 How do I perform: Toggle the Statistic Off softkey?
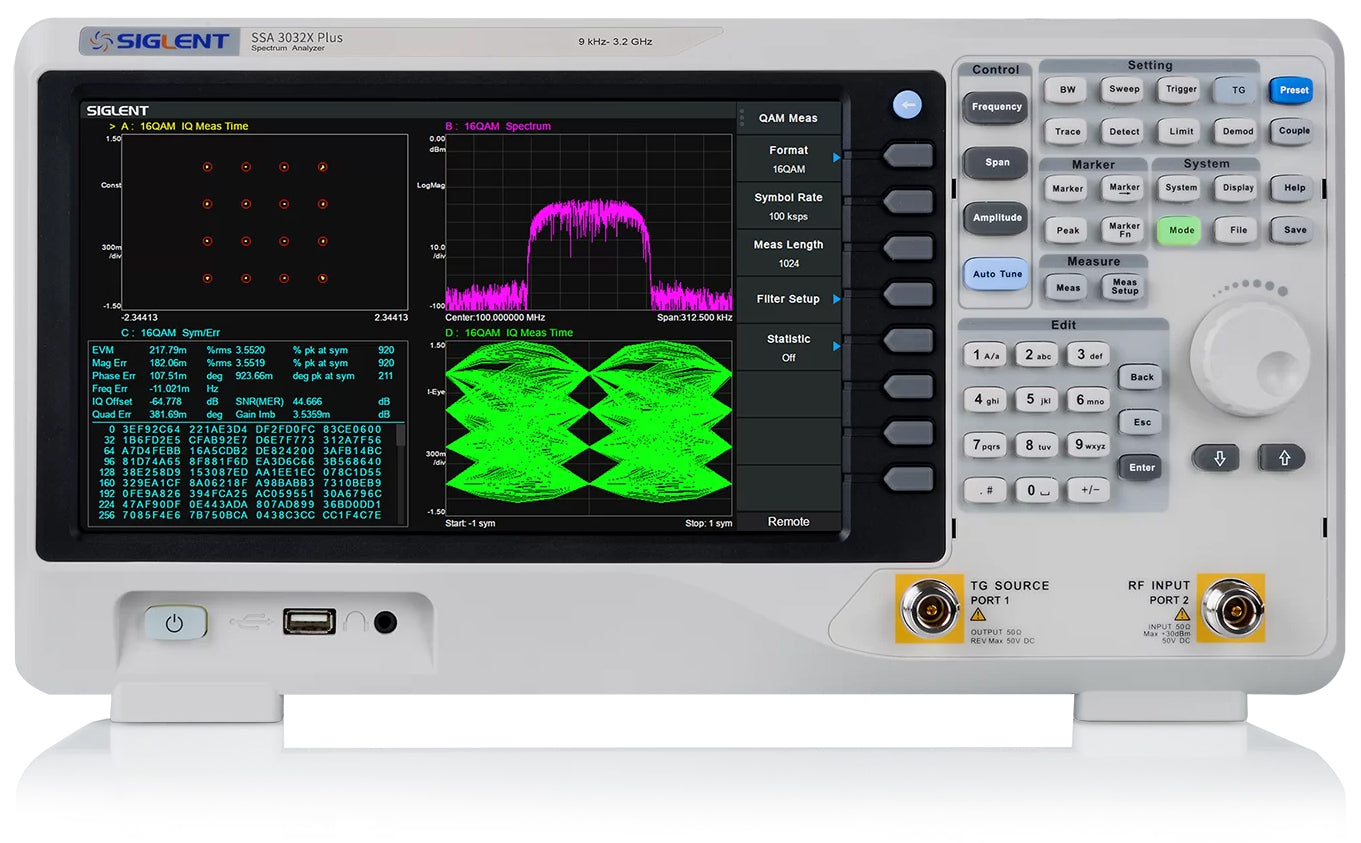click(789, 347)
